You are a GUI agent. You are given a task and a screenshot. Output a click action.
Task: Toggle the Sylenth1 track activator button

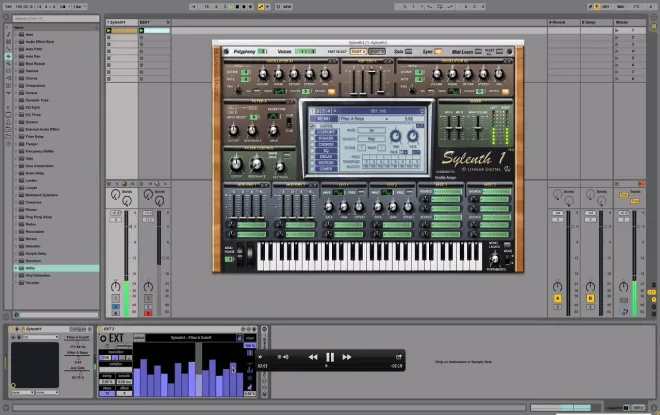pyautogui.click(x=115, y=298)
